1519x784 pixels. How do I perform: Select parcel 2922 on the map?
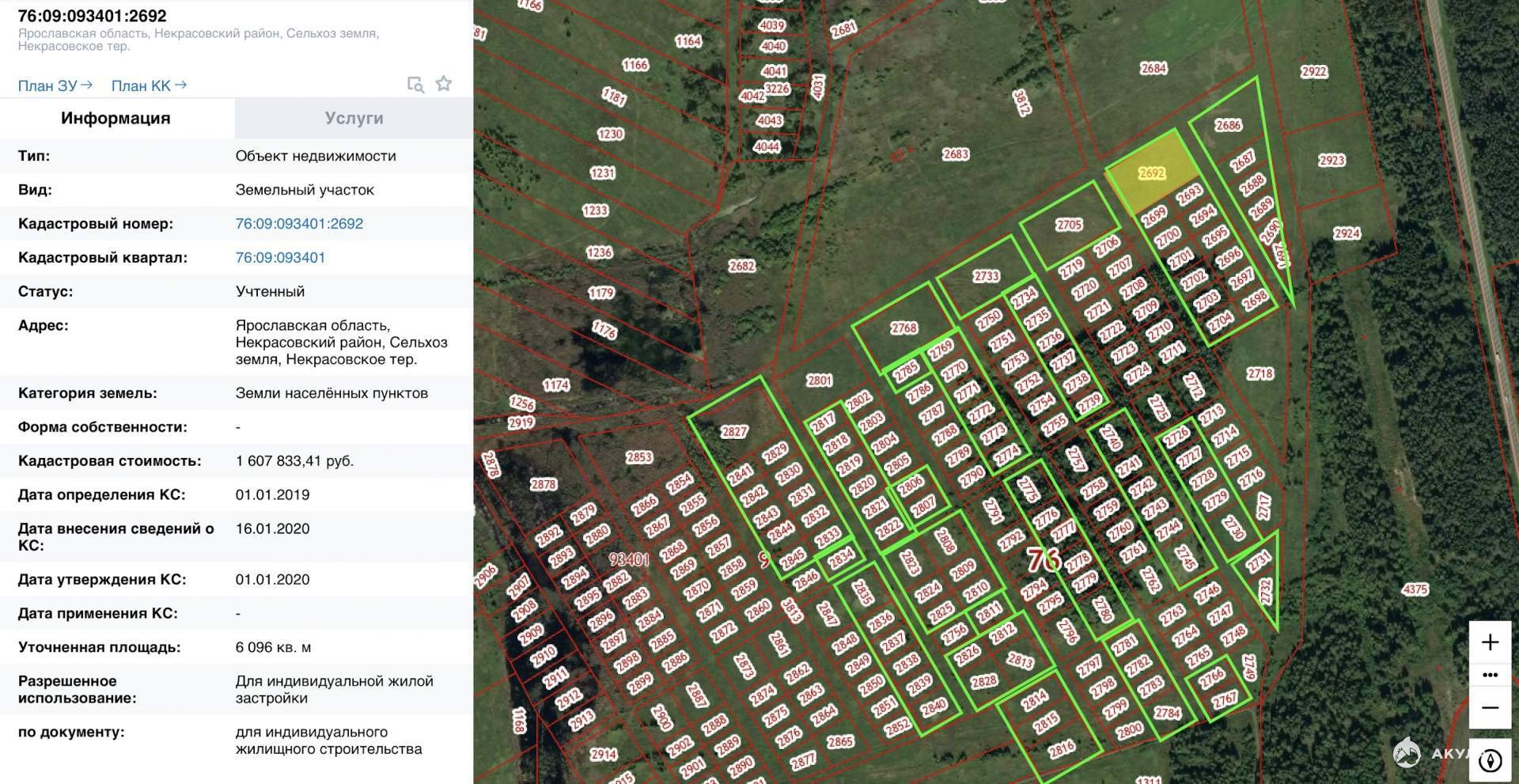pyautogui.click(x=1314, y=72)
